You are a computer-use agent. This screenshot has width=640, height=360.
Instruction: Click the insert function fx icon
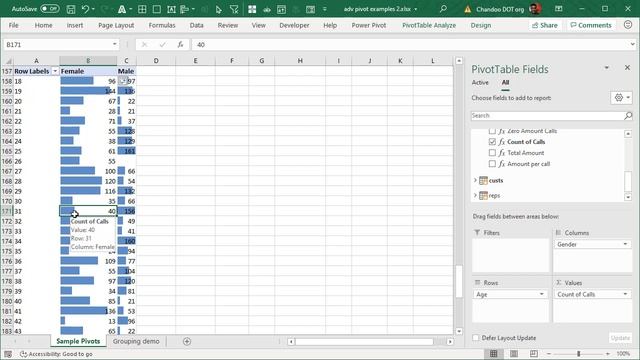180,44
